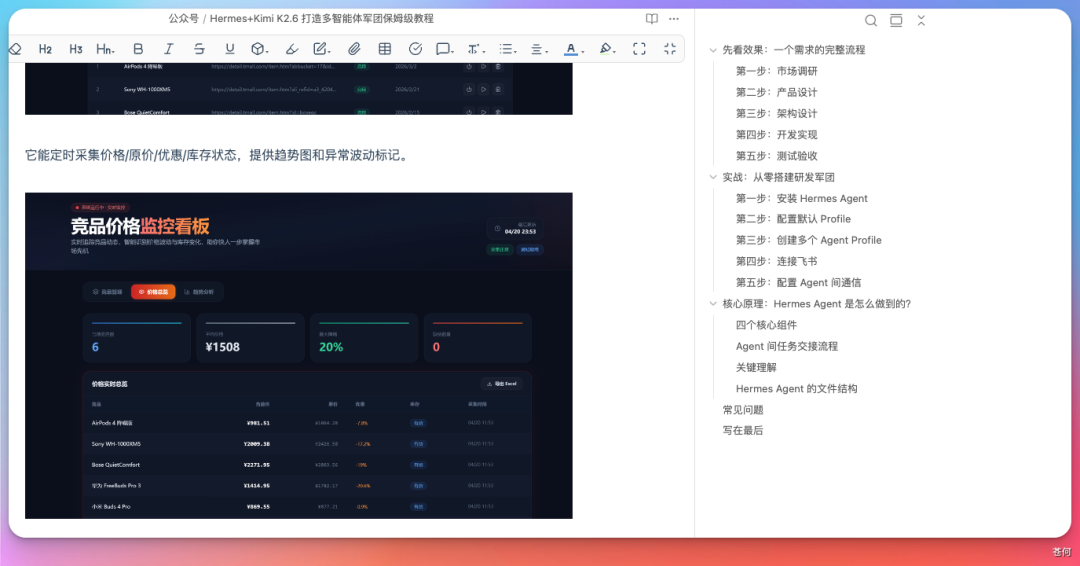Image resolution: width=1080 pixels, height=566 pixels.
Task: Insert a table using the grid icon
Action: point(385,49)
